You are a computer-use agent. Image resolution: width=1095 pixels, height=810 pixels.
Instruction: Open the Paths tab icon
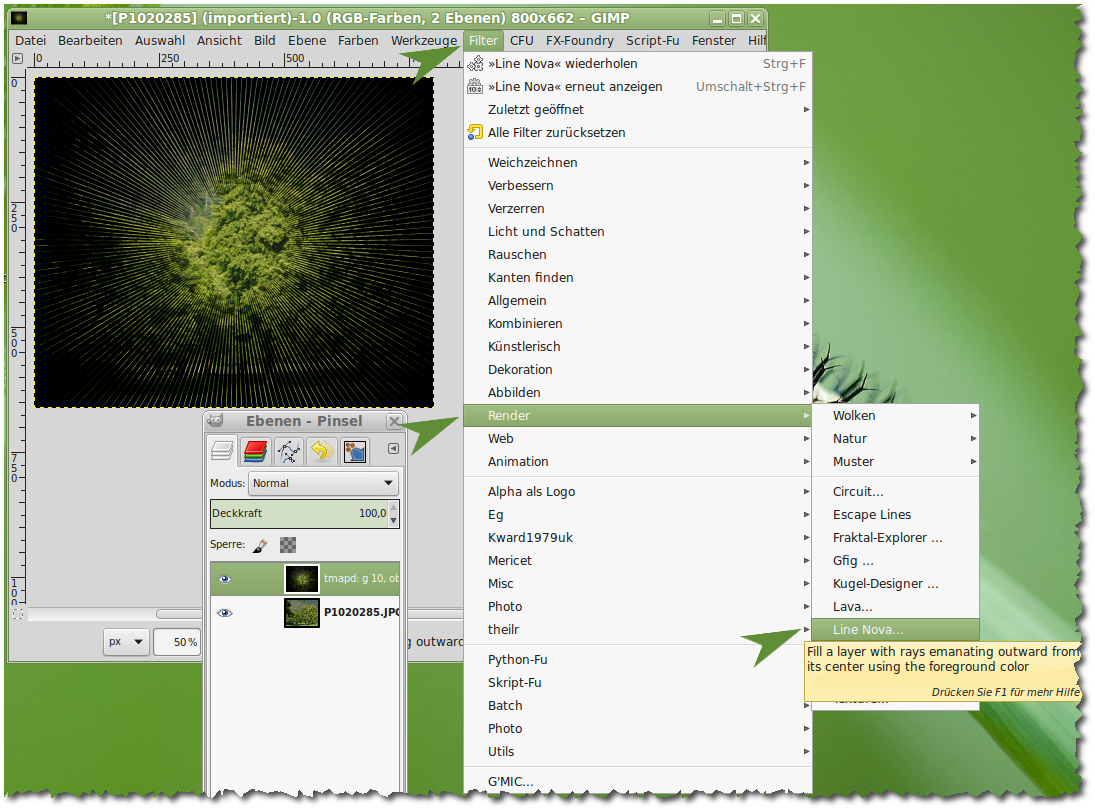pos(289,452)
